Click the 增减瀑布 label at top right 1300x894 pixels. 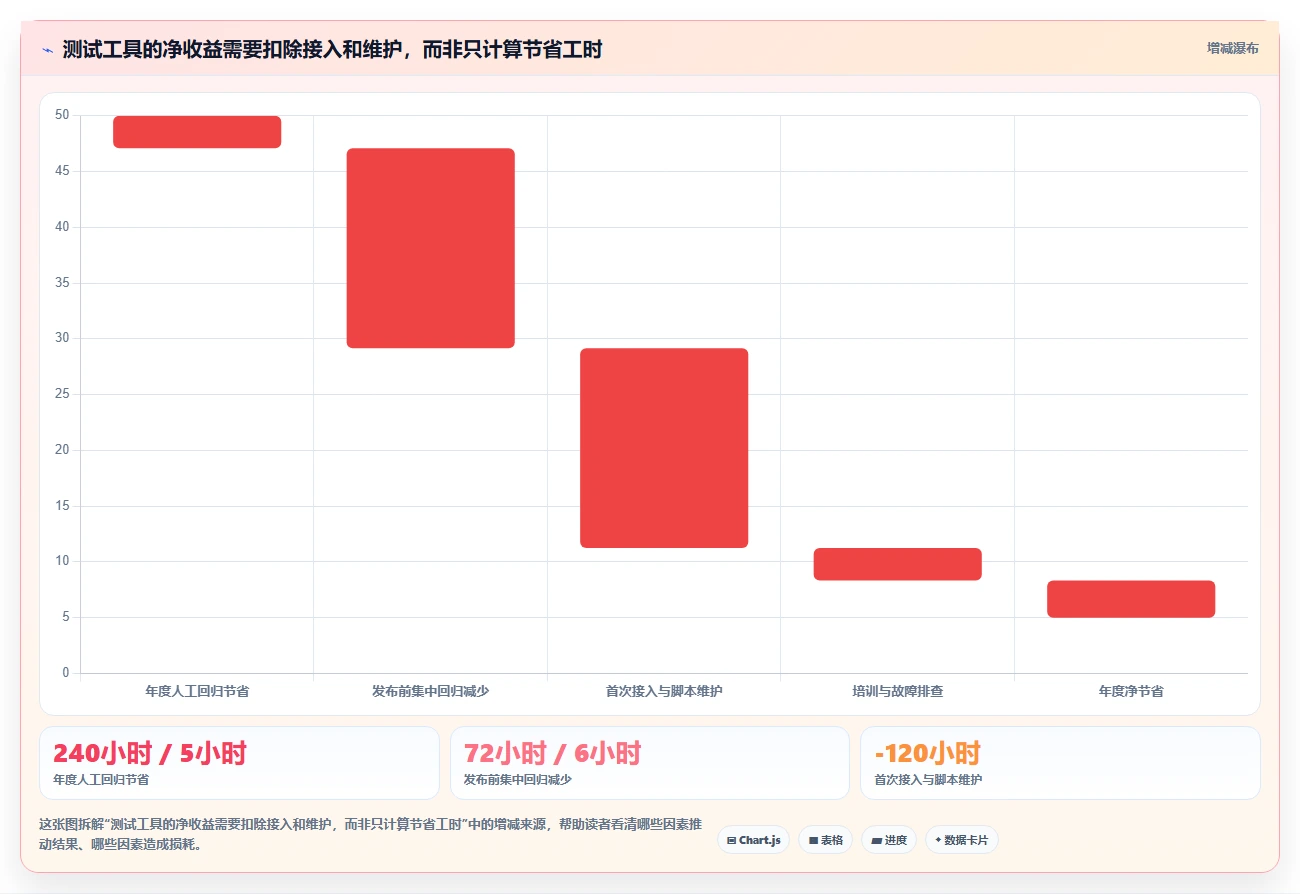(x=1232, y=48)
